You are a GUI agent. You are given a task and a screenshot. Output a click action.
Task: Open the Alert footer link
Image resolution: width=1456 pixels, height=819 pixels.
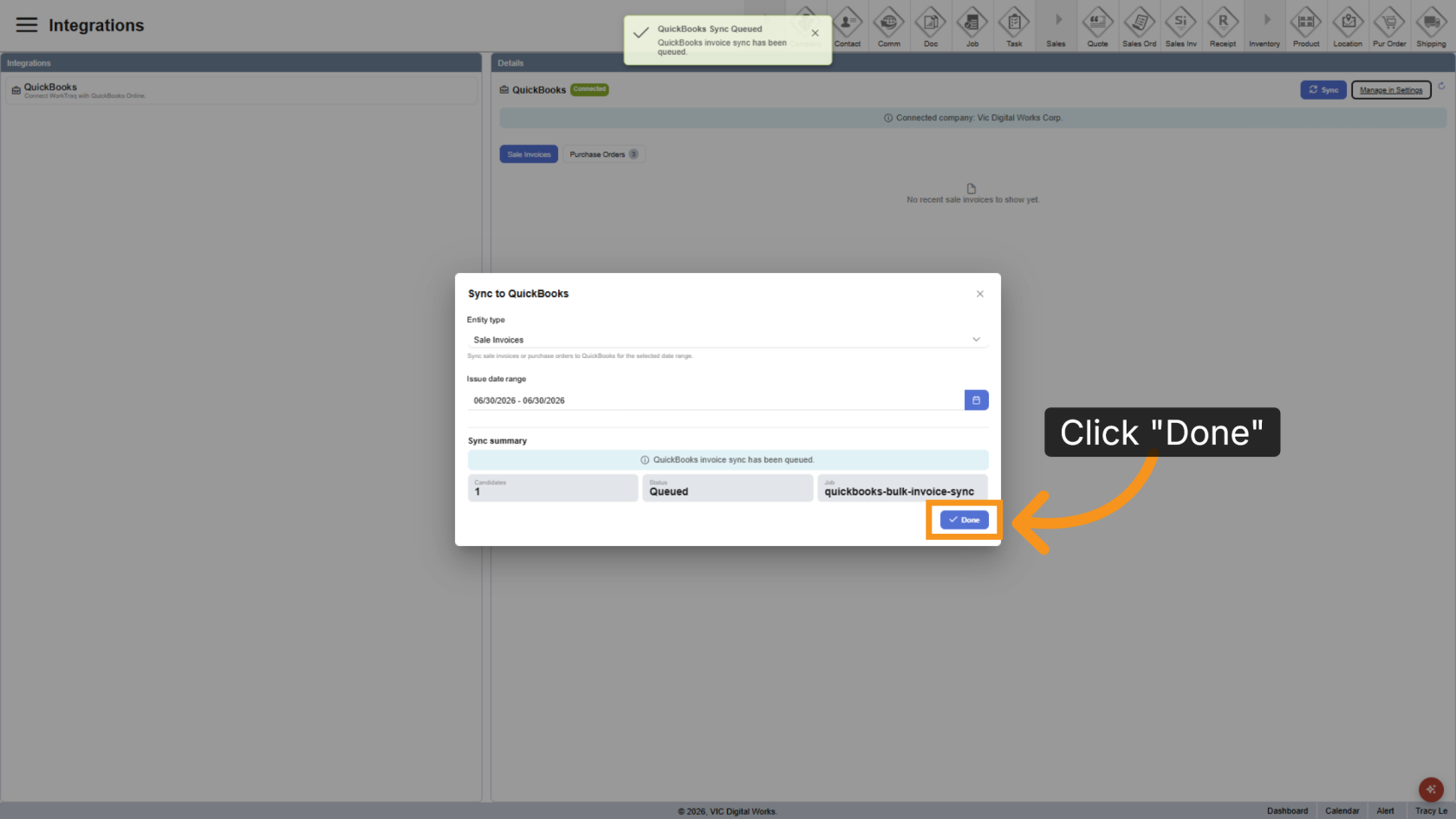point(1385,811)
